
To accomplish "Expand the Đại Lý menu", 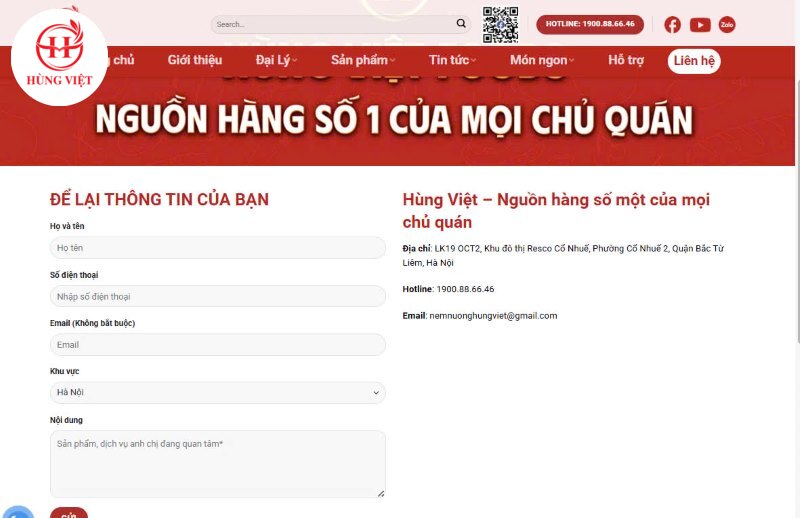I will pyautogui.click(x=276, y=60).
